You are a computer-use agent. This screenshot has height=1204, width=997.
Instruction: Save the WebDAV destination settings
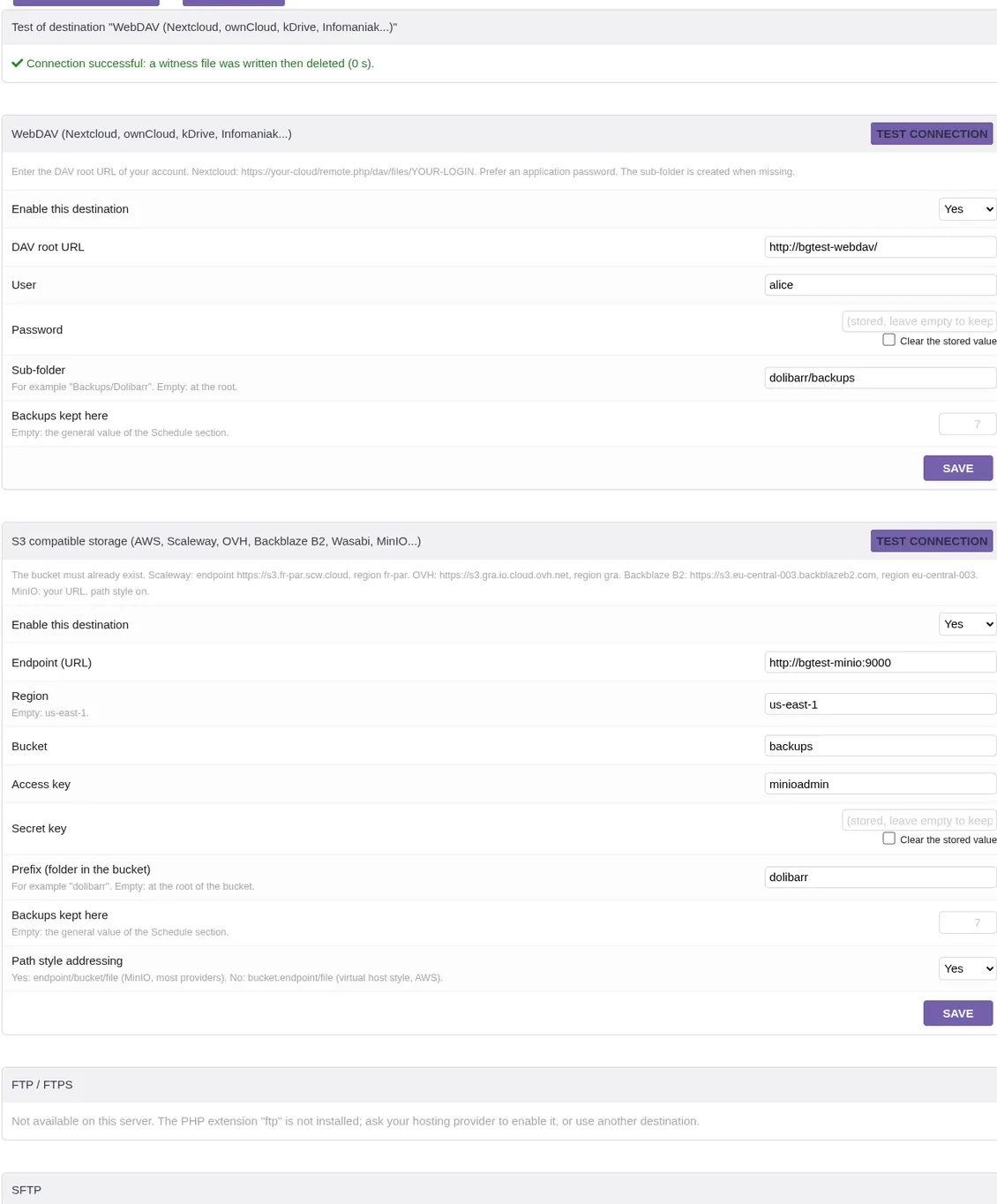coord(958,469)
